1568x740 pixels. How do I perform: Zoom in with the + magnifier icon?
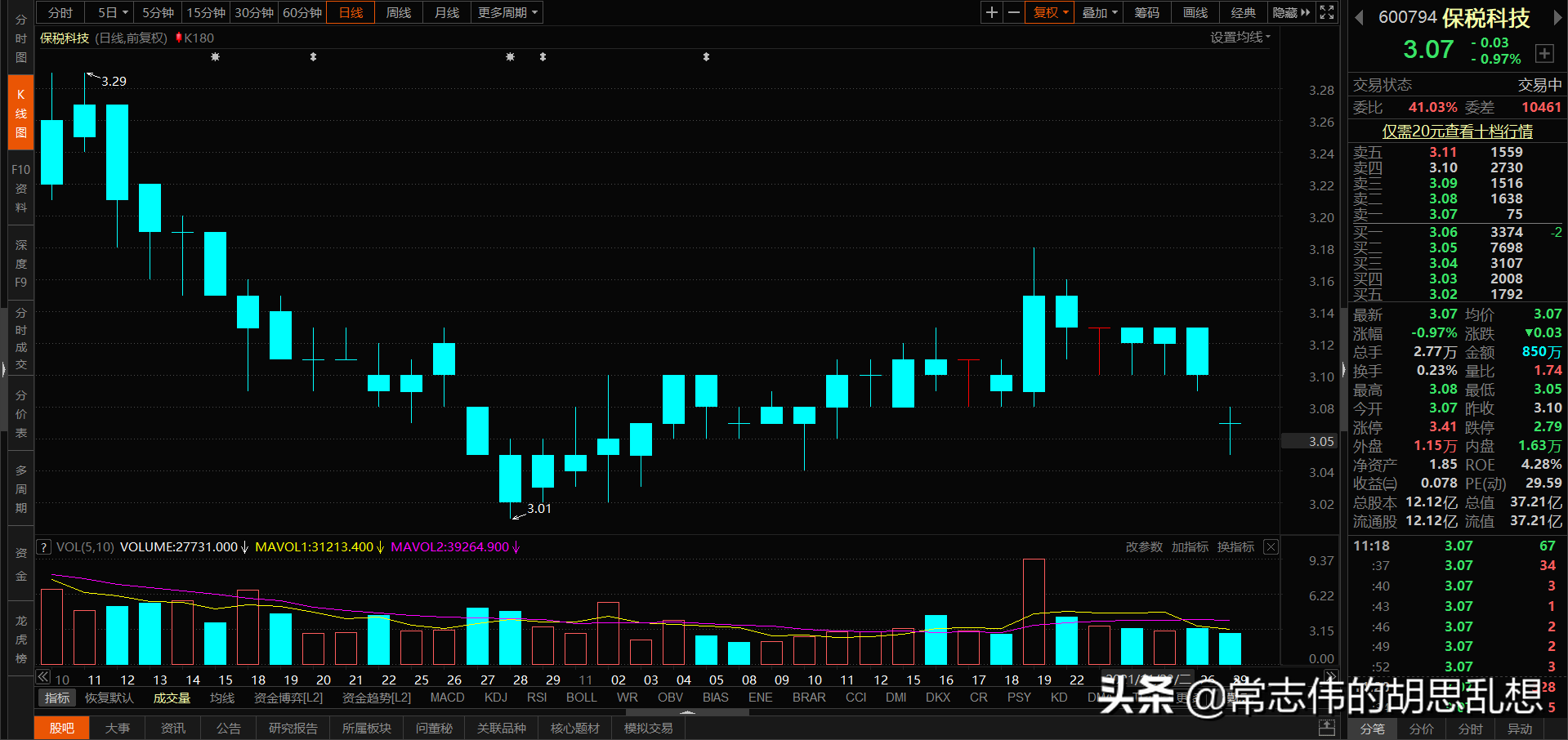(x=990, y=12)
